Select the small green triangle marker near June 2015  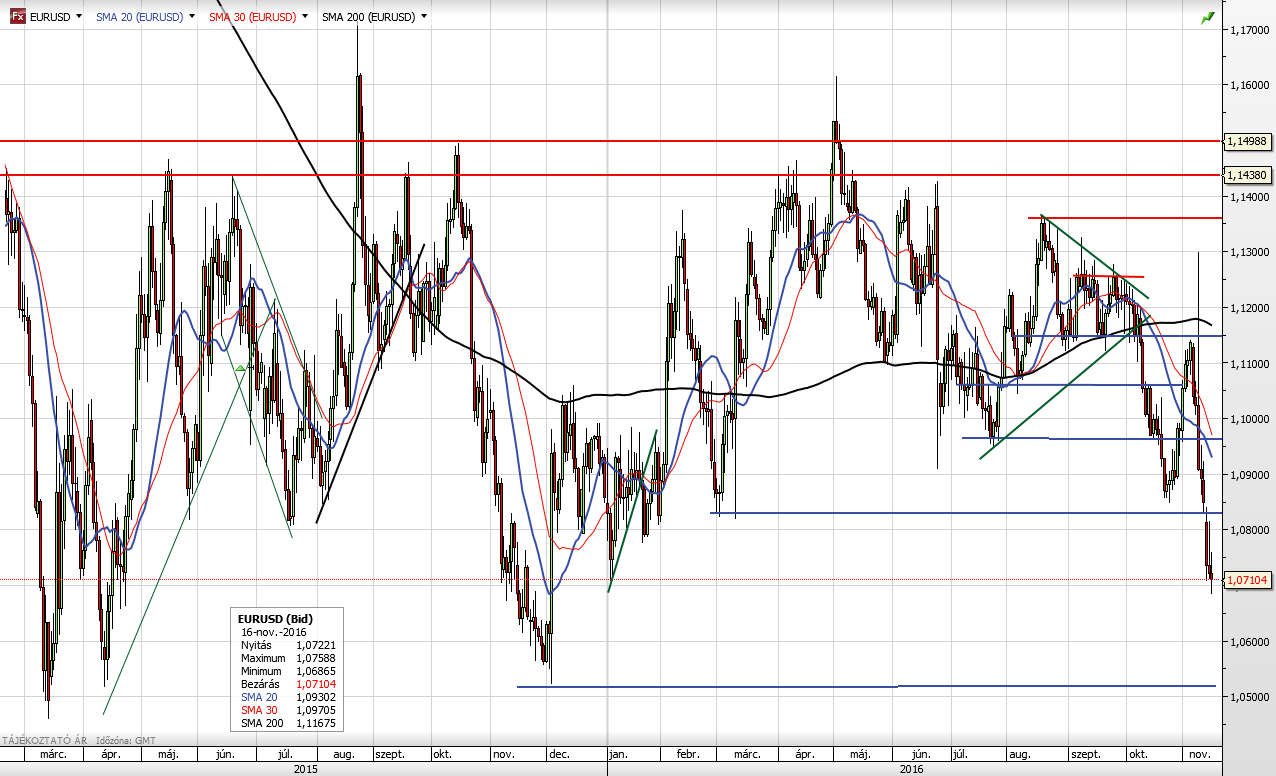click(x=240, y=369)
